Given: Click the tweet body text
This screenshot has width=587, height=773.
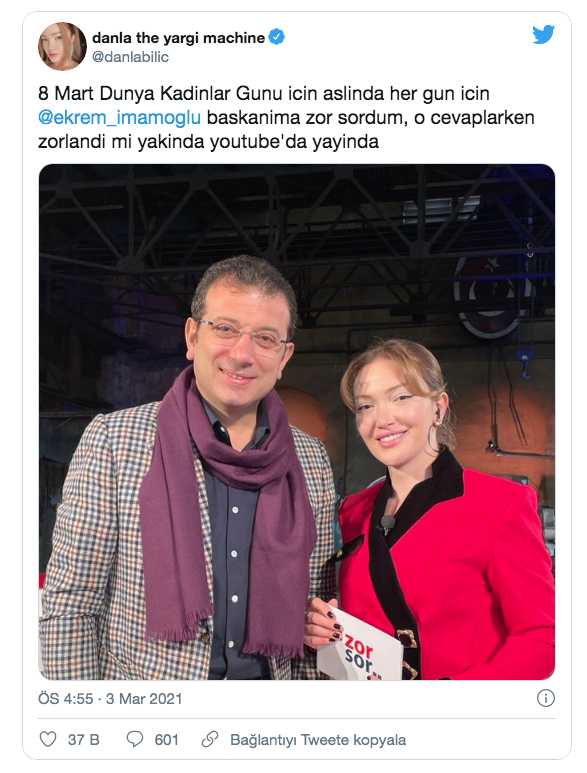Looking at the screenshot, I should click(x=286, y=118).
